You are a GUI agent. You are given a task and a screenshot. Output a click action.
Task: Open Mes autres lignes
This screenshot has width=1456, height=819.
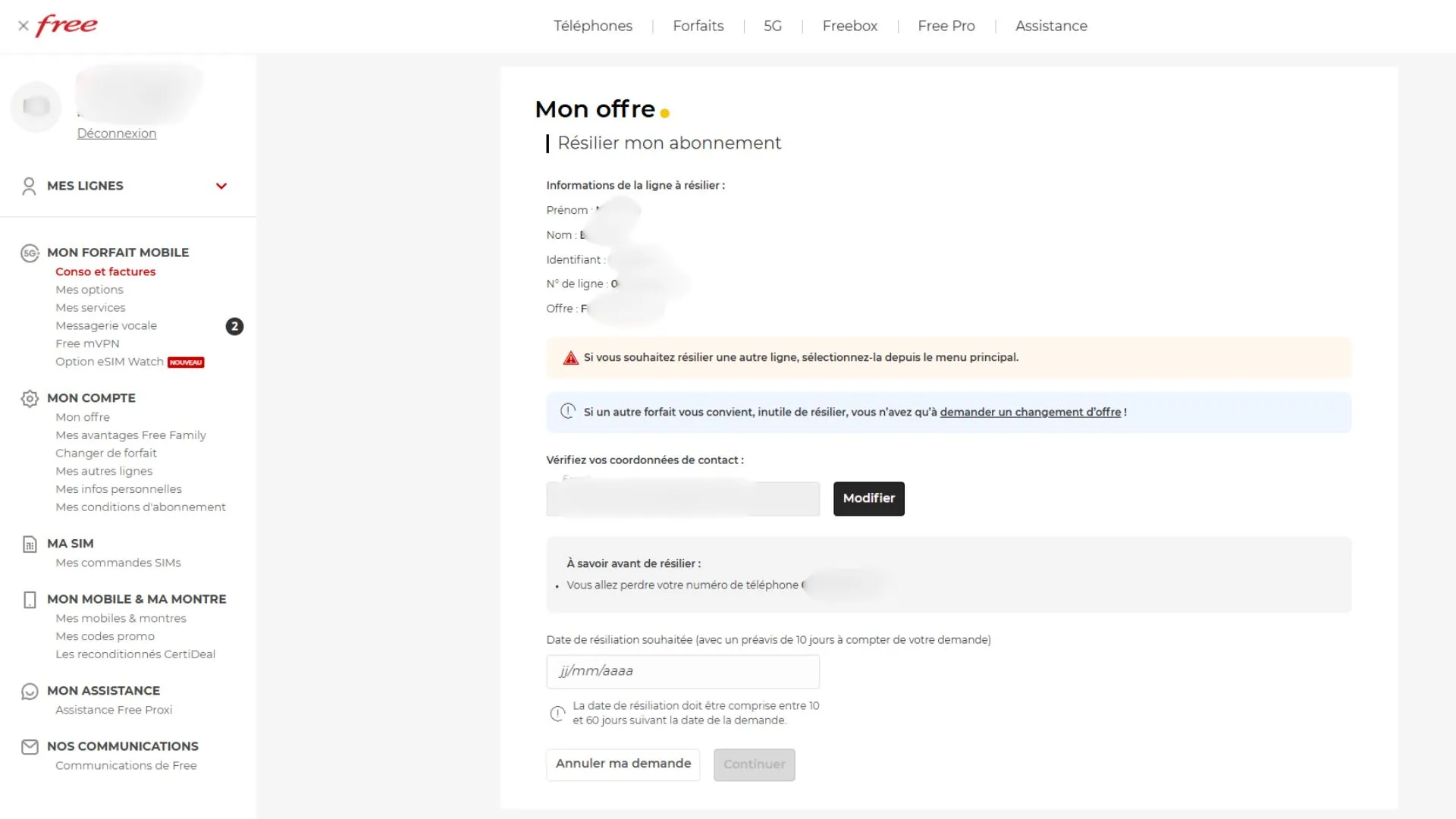(104, 471)
